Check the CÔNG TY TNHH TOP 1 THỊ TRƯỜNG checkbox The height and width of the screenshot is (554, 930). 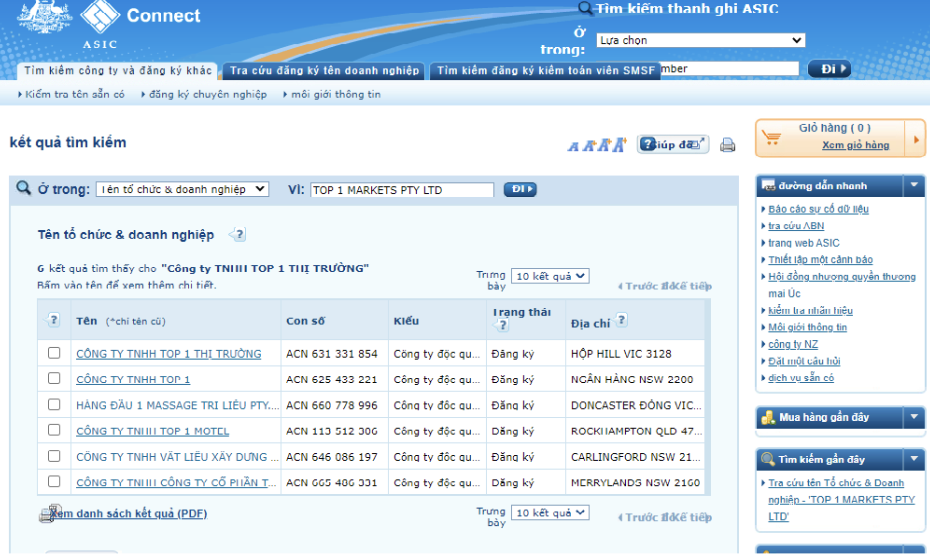click(x=54, y=353)
